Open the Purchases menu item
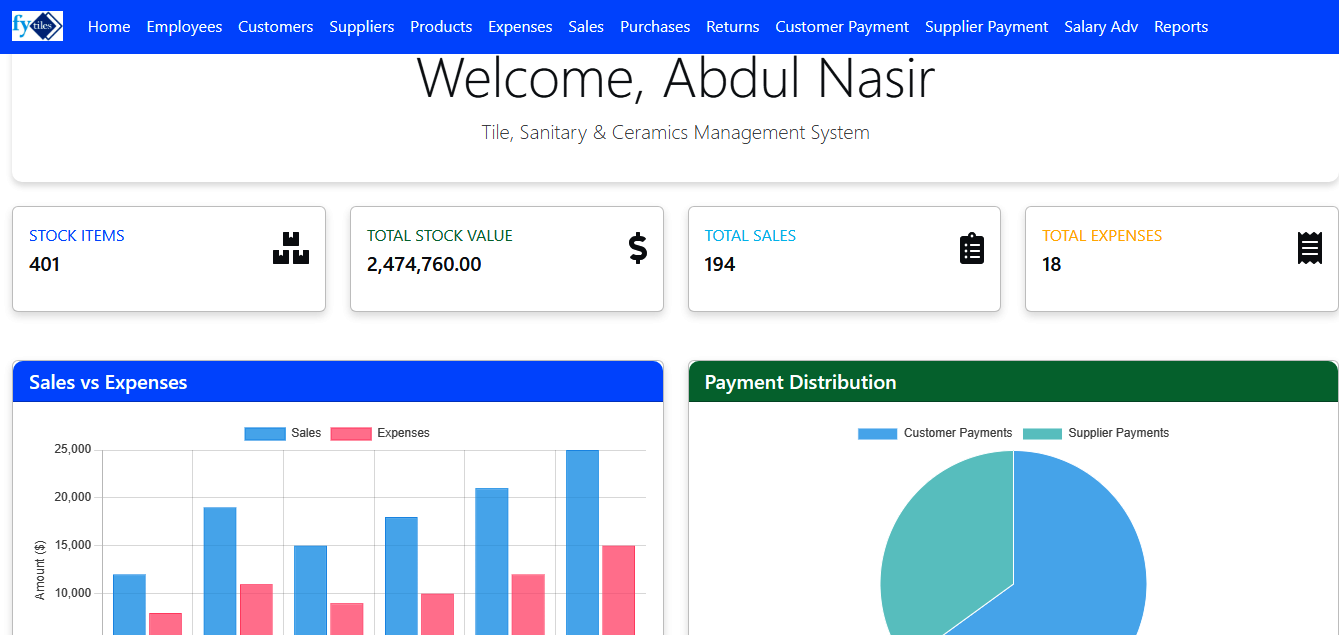Viewport: 1339px width, 635px height. click(x=654, y=27)
